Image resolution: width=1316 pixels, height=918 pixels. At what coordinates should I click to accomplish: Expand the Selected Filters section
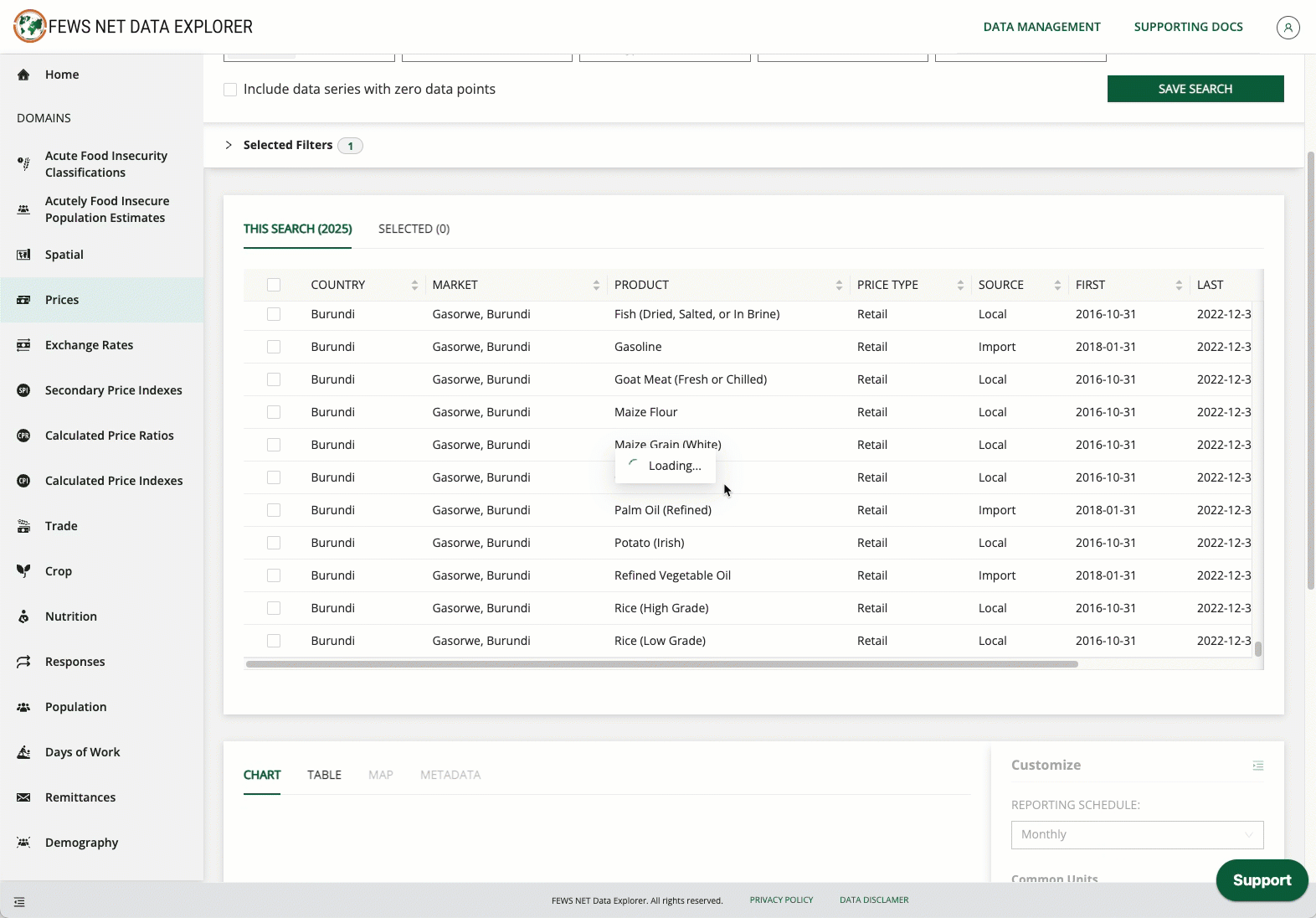click(229, 145)
